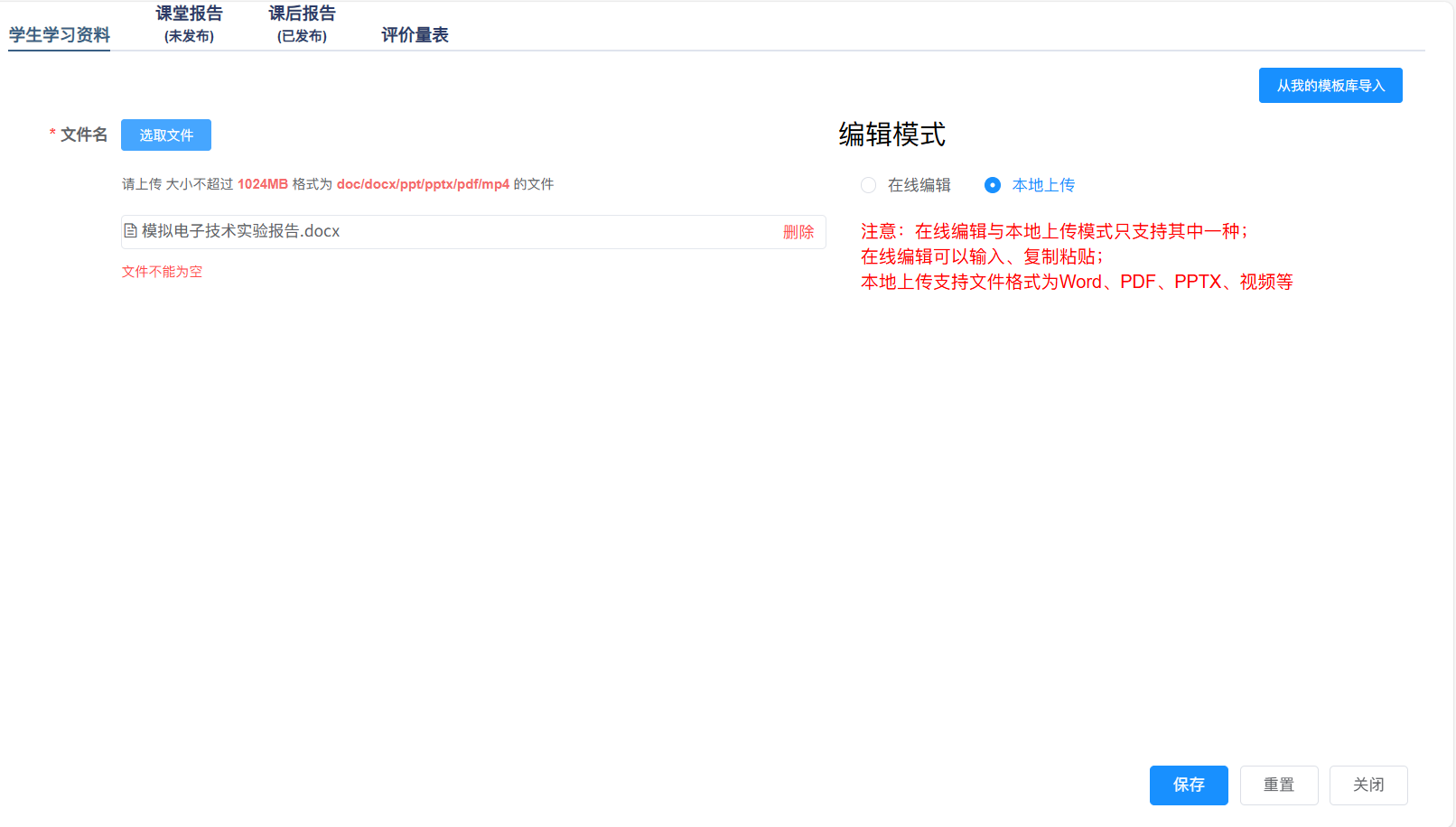Click the 模拟电子技术实验报告.docx file name

coord(240,231)
